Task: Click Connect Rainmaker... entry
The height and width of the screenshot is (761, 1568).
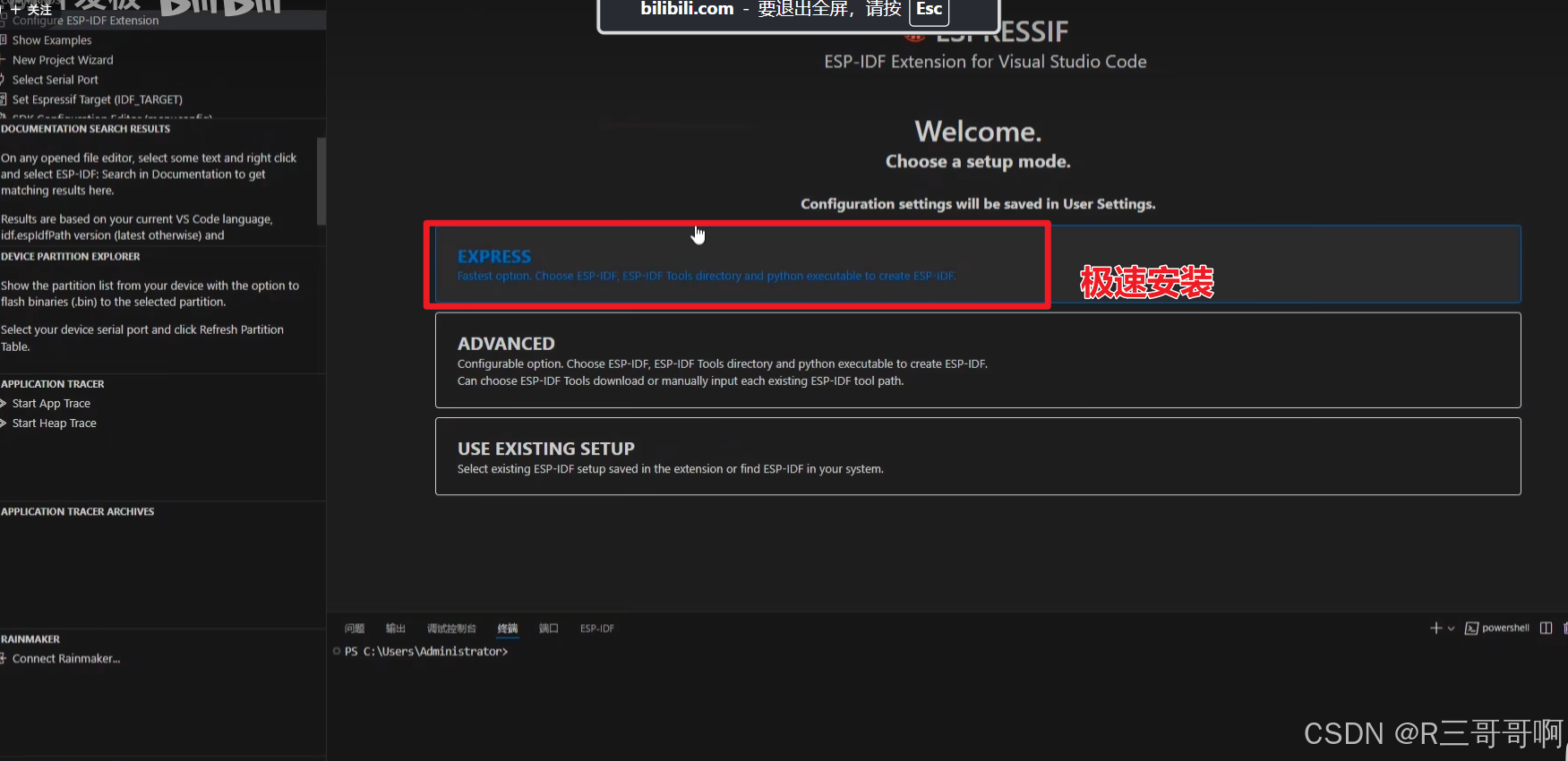Action: pos(66,659)
